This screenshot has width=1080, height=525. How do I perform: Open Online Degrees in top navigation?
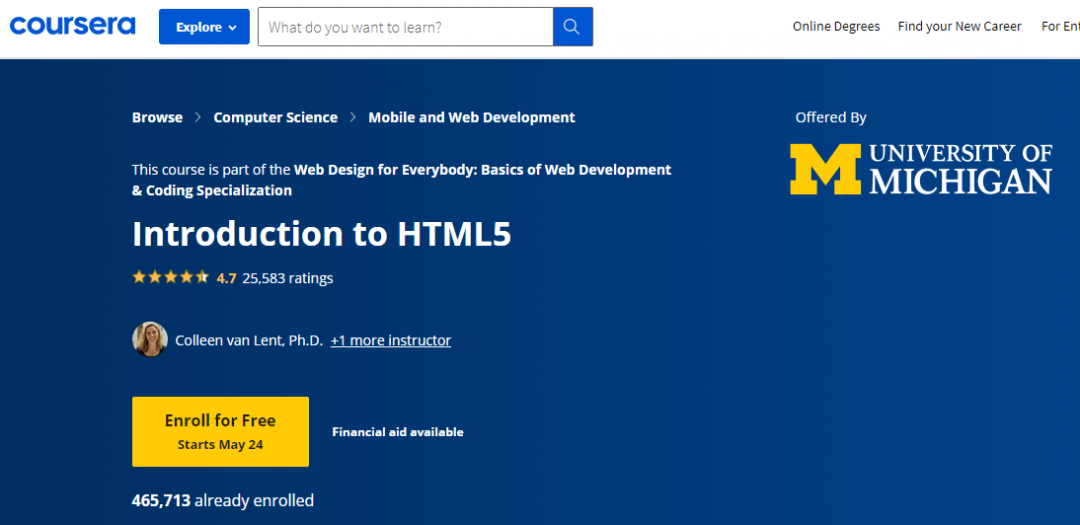click(x=836, y=26)
